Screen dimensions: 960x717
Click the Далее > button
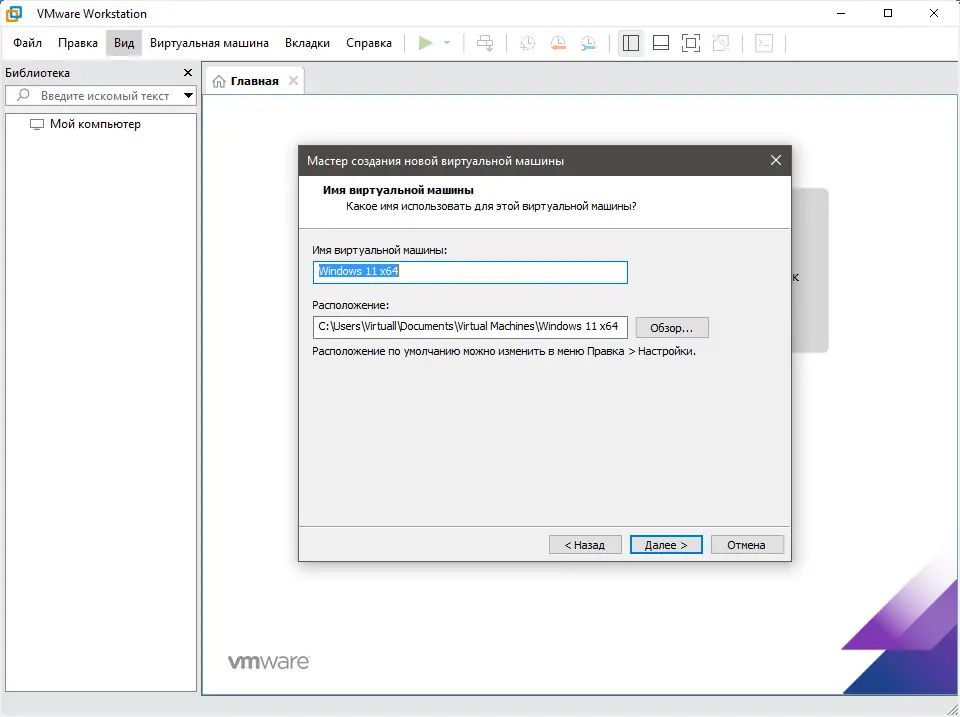click(666, 545)
